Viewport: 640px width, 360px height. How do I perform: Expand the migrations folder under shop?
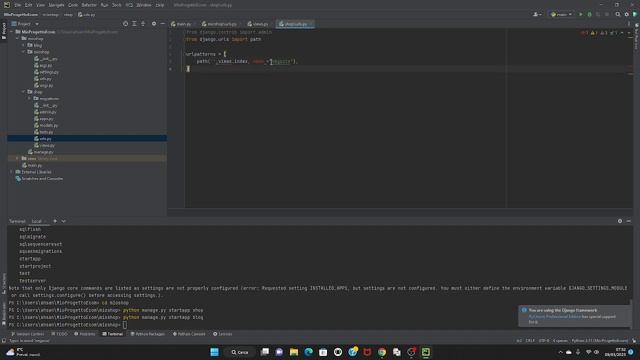click(x=29, y=98)
